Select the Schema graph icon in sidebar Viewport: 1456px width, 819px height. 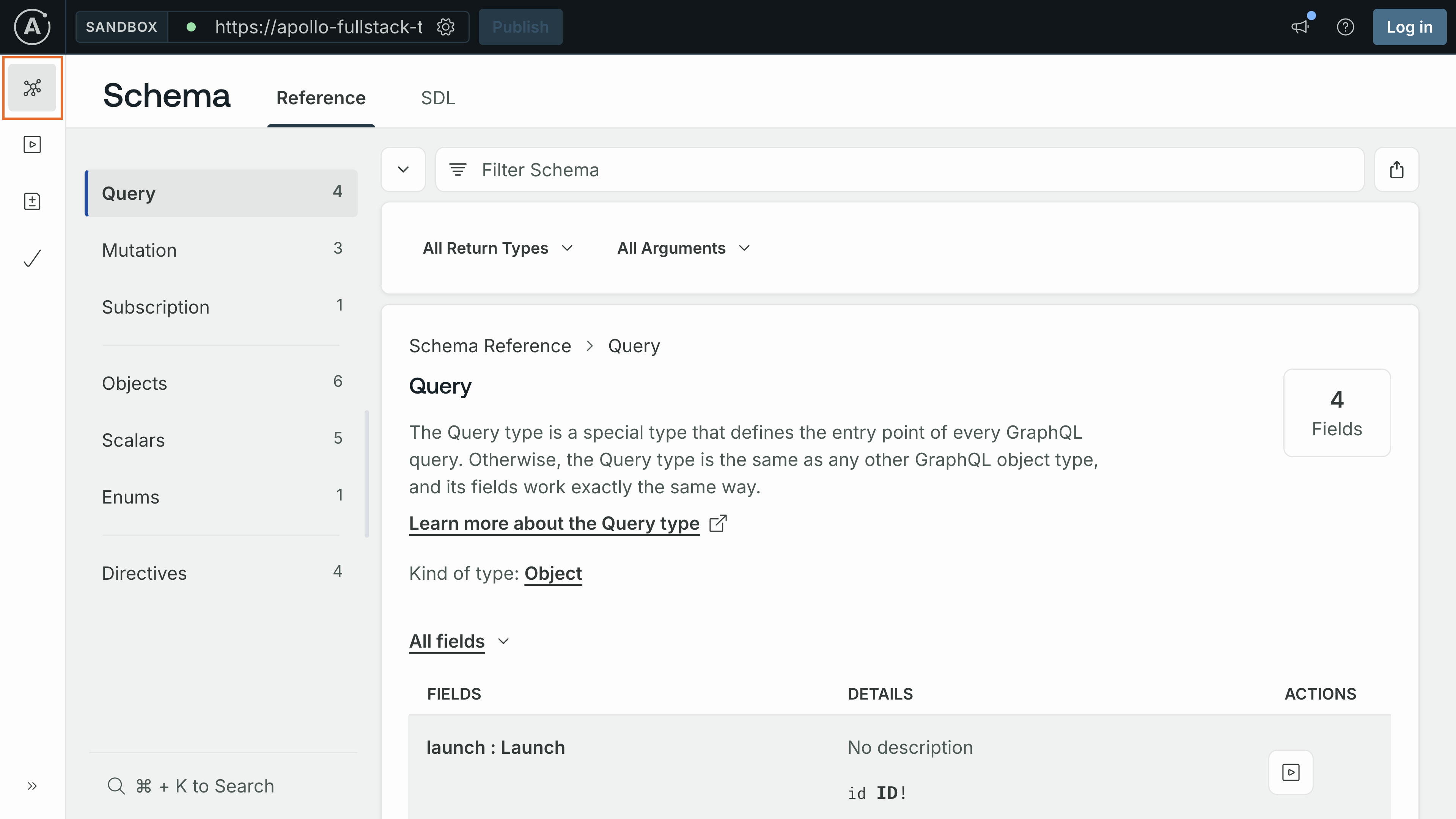[32, 88]
